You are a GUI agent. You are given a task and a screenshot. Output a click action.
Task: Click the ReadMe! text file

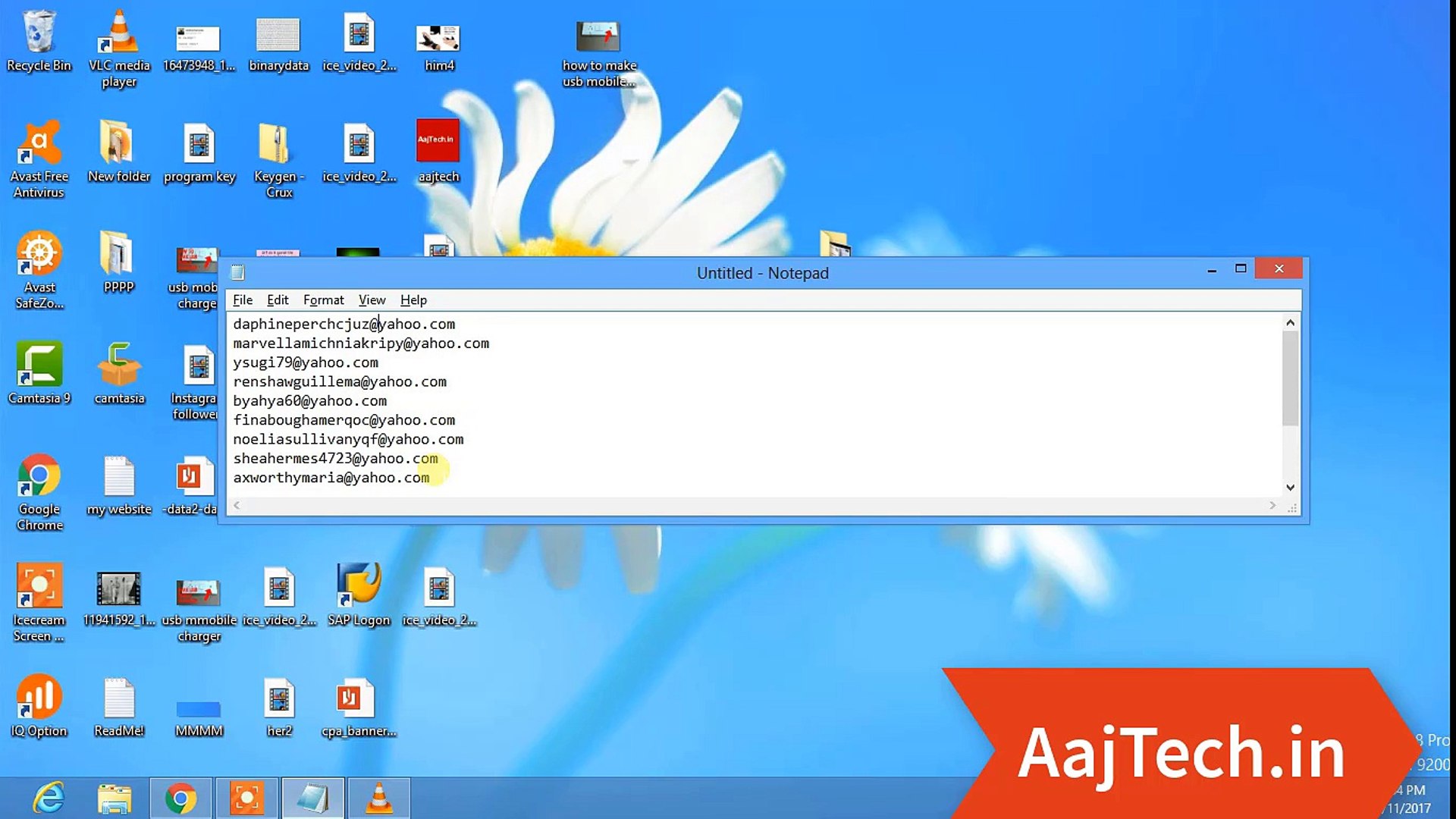(118, 694)
